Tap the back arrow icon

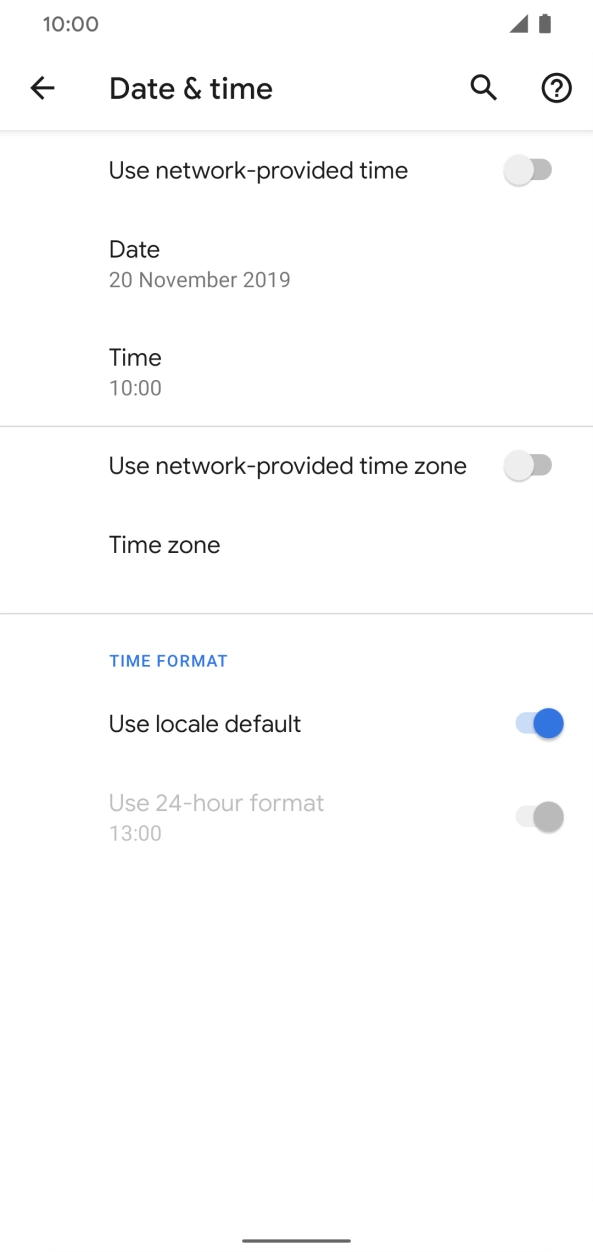click(x=42, y=88)
